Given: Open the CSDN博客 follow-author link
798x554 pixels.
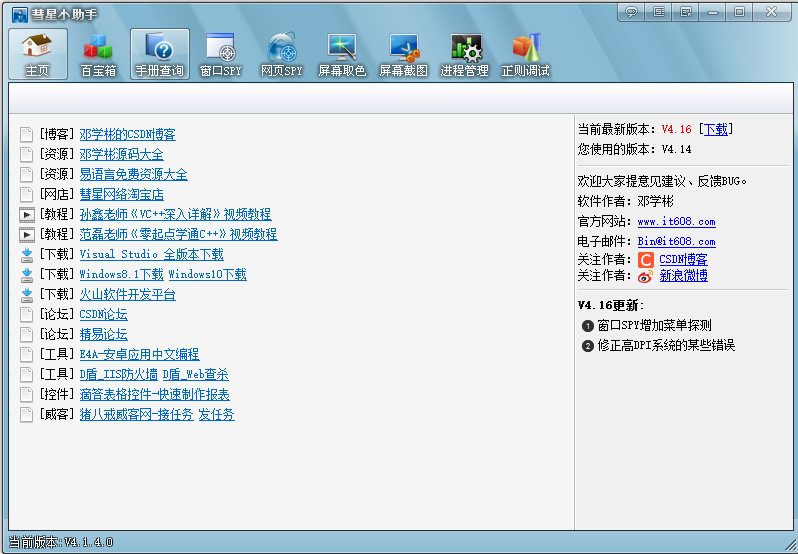Looking at the screenshot, I should pyautogui.click(x=683, y=260).
